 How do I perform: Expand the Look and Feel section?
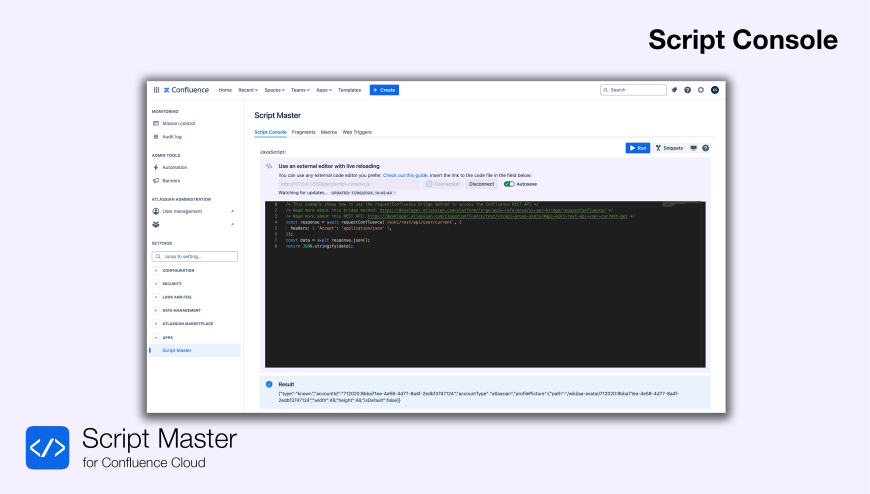coord(156,297)
